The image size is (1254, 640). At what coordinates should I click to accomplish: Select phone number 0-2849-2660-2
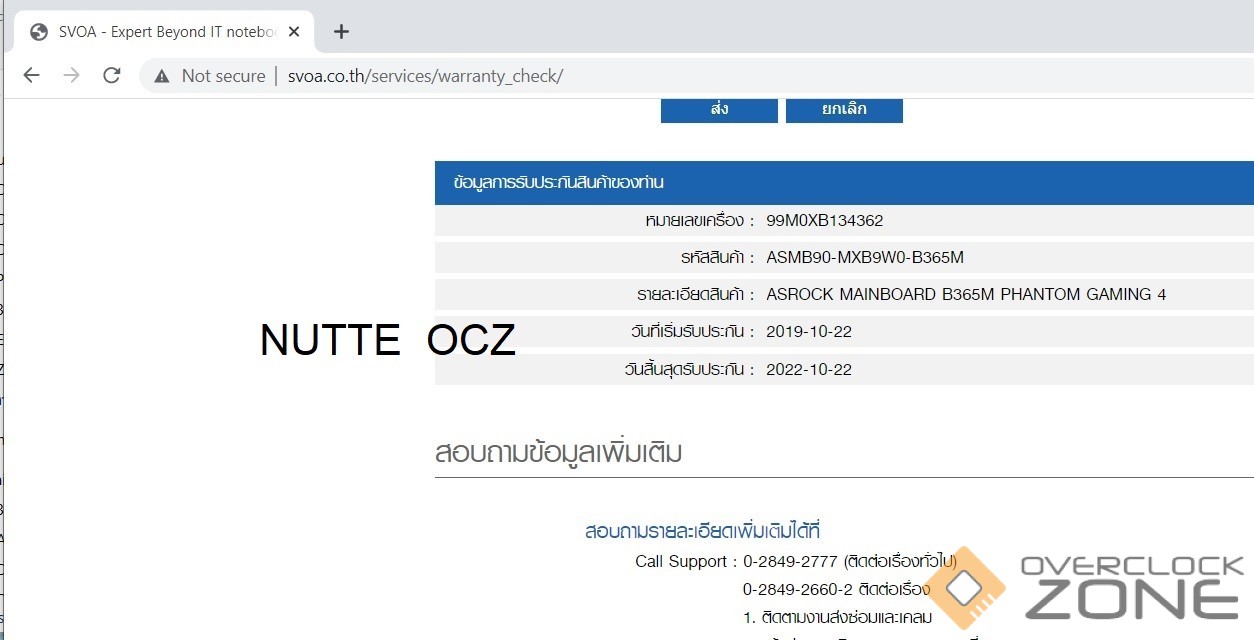point(798,590)
